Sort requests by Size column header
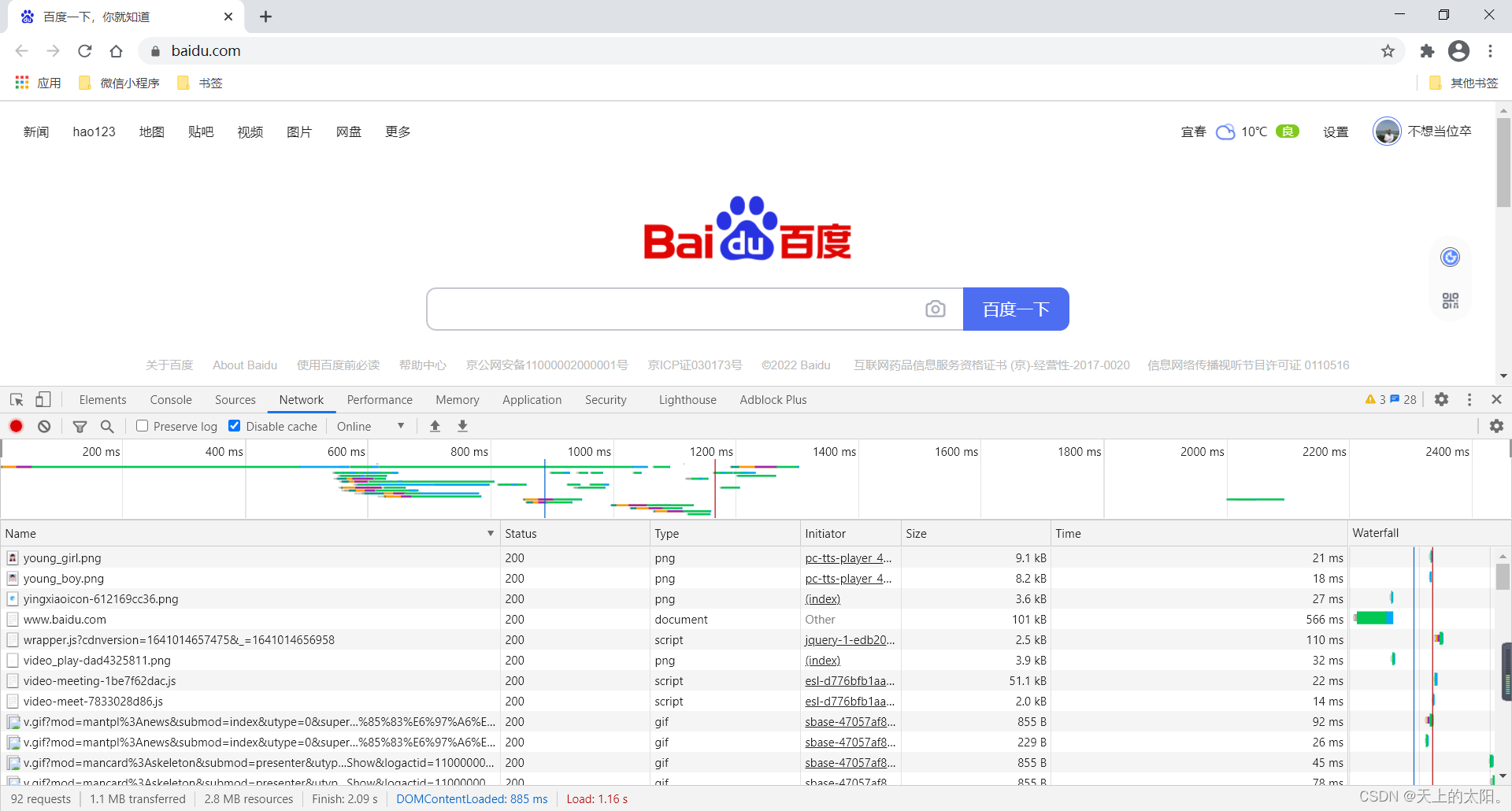1512x811 pixels. (975, 533)
